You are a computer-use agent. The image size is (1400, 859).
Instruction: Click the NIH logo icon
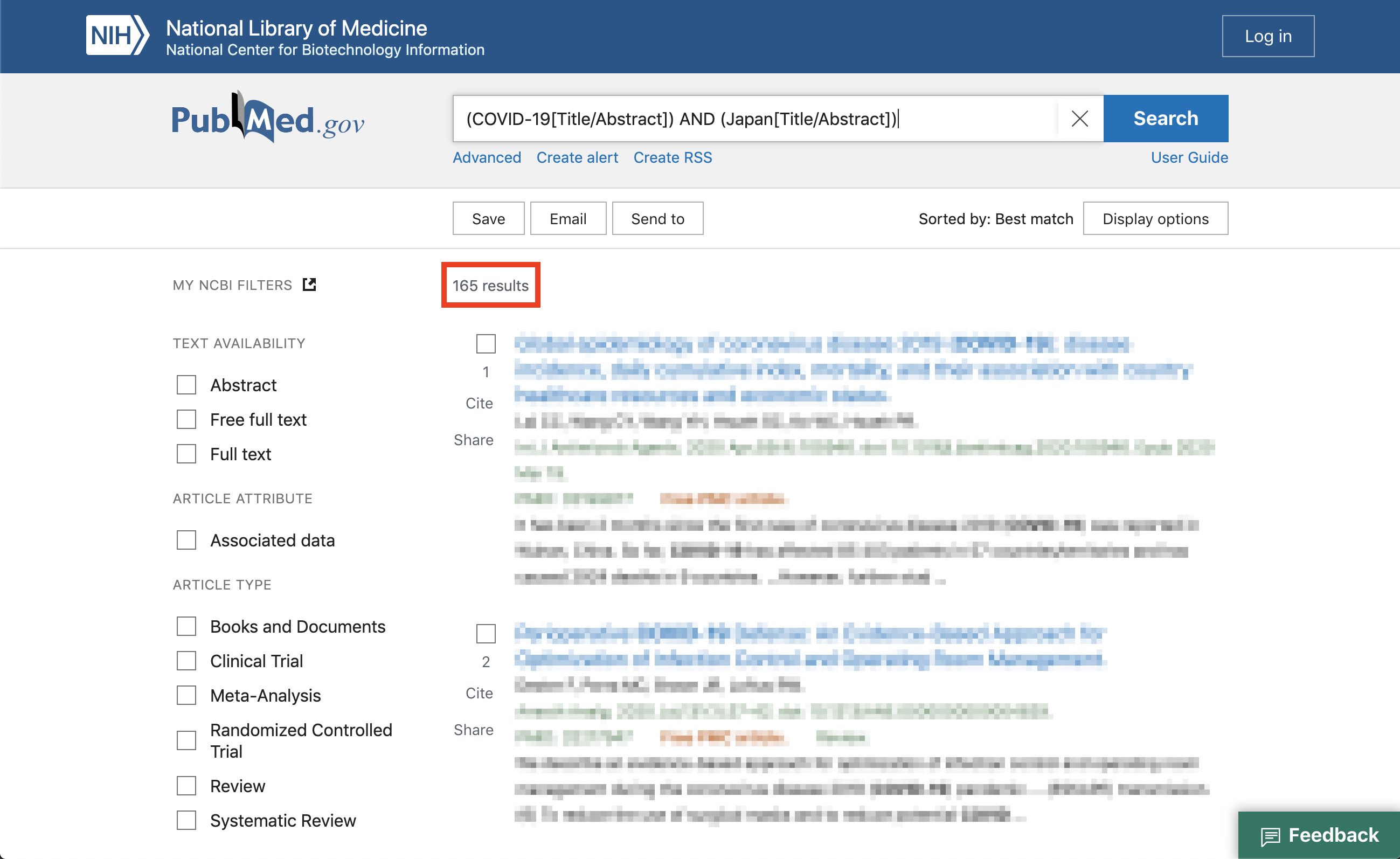coord(117,36)
